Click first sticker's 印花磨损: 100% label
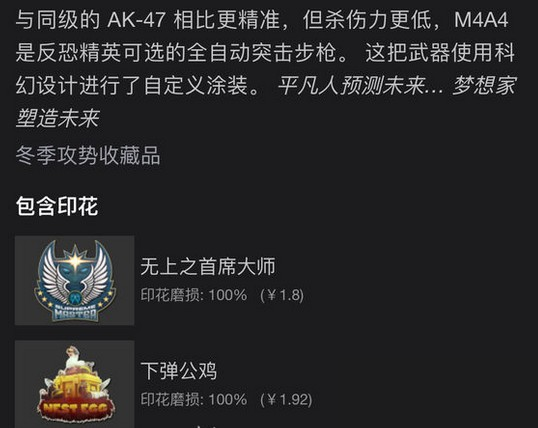This screenshot has height=428, width=538. click(194, 295)
